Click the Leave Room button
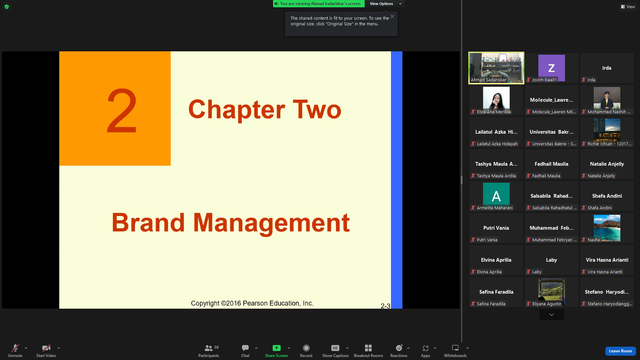Viewport: 640px width, 360px height. [620, 351]
